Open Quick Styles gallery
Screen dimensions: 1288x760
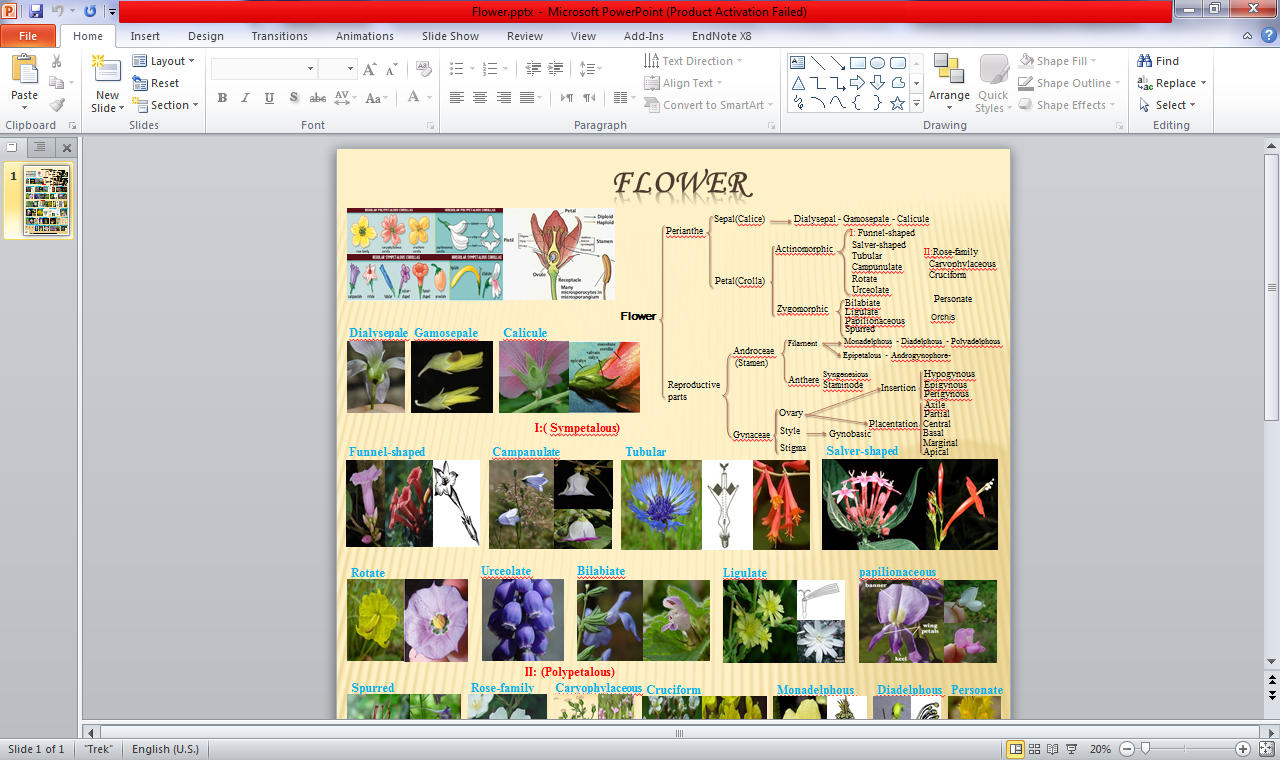(x=993, y=82)
